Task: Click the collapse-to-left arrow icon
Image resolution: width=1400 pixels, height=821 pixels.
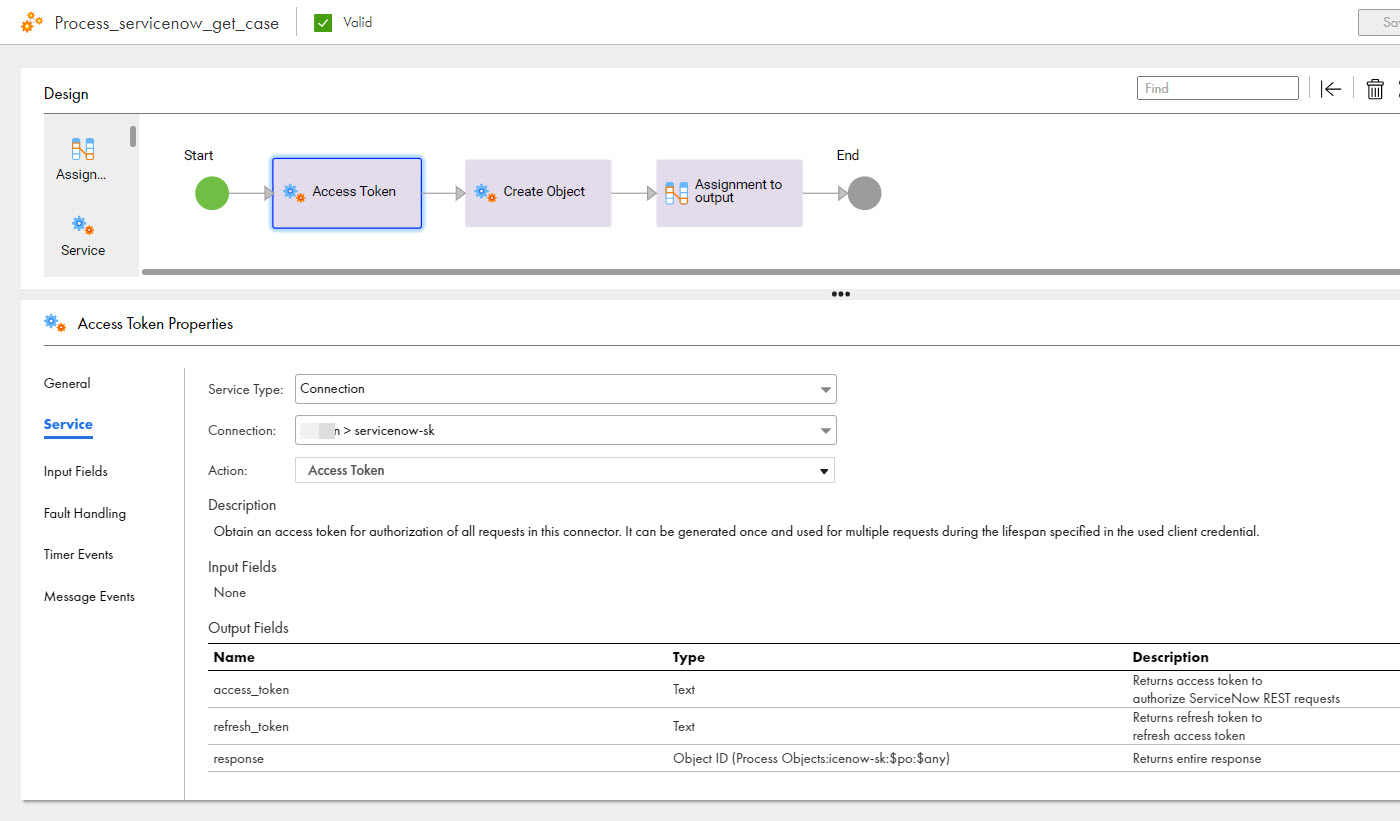Action: point(1331,89)
